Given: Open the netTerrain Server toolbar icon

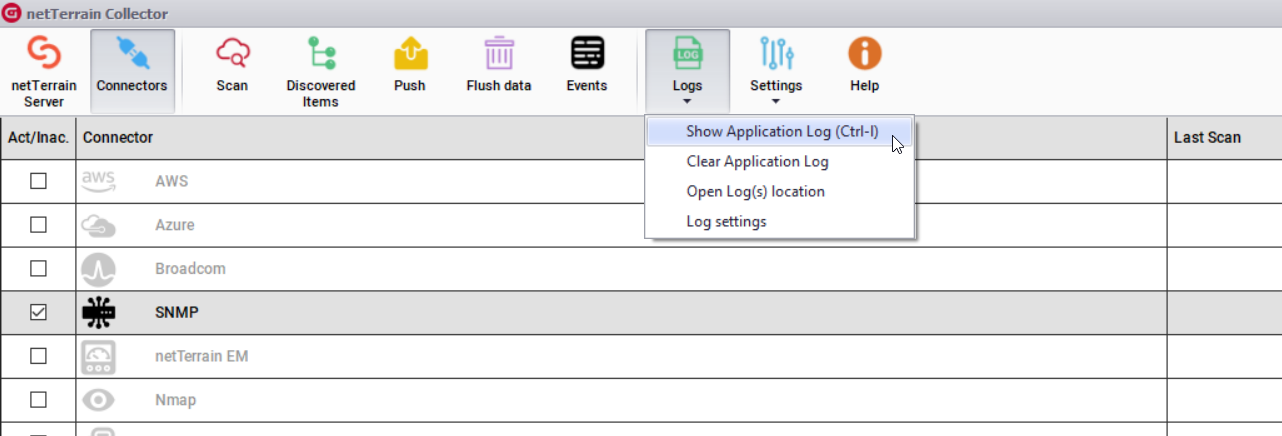Looking at the screenshot, I should click(43, 52).
